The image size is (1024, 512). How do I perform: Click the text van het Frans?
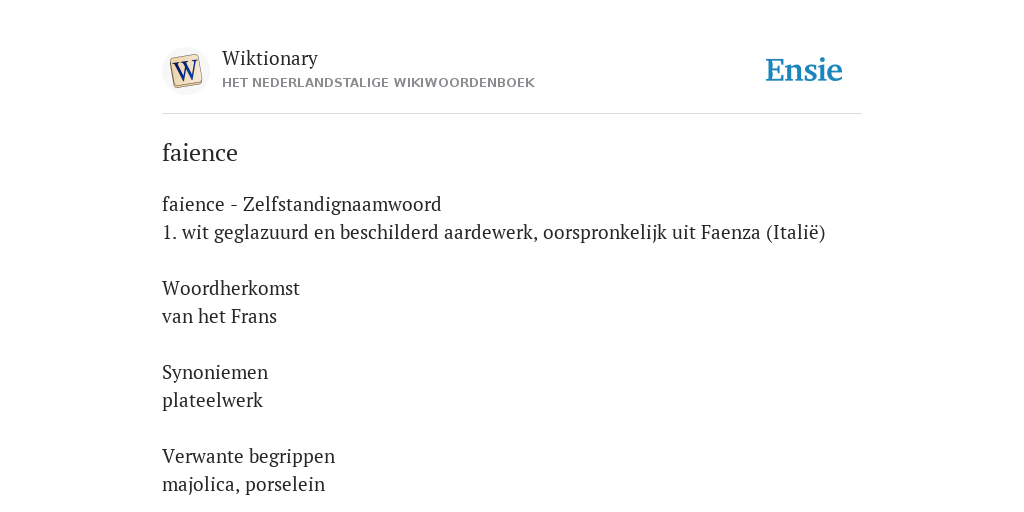pyautogui.click(x=219, y=316)
